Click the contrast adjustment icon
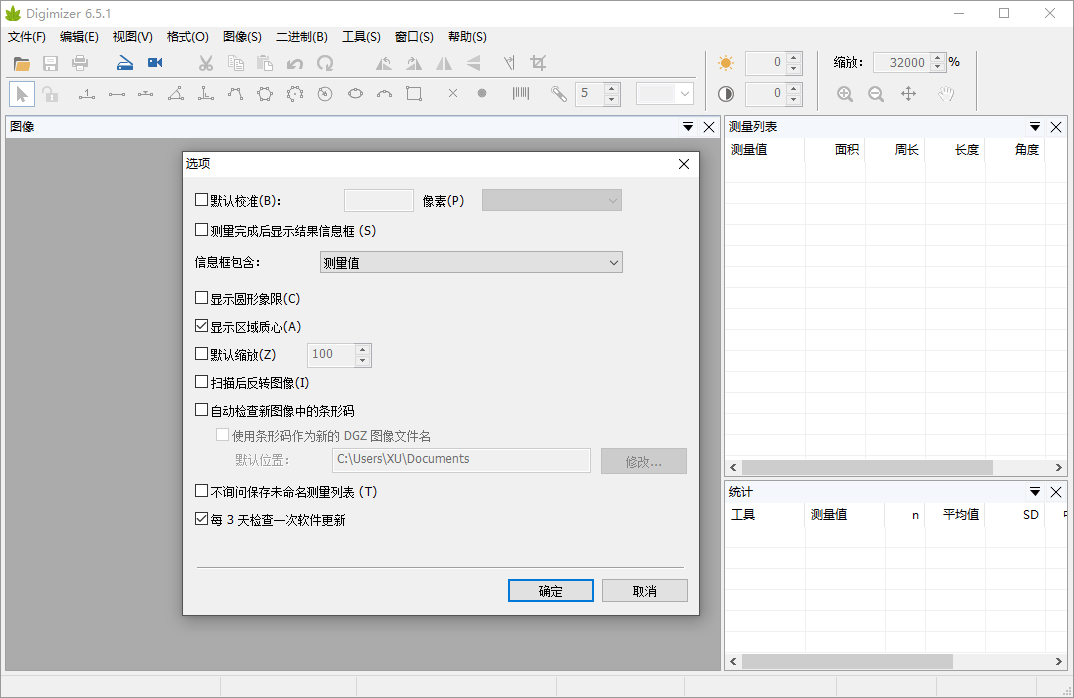Screen dimensions: 1074x698 pyautogui.click(x=726, y=93)
